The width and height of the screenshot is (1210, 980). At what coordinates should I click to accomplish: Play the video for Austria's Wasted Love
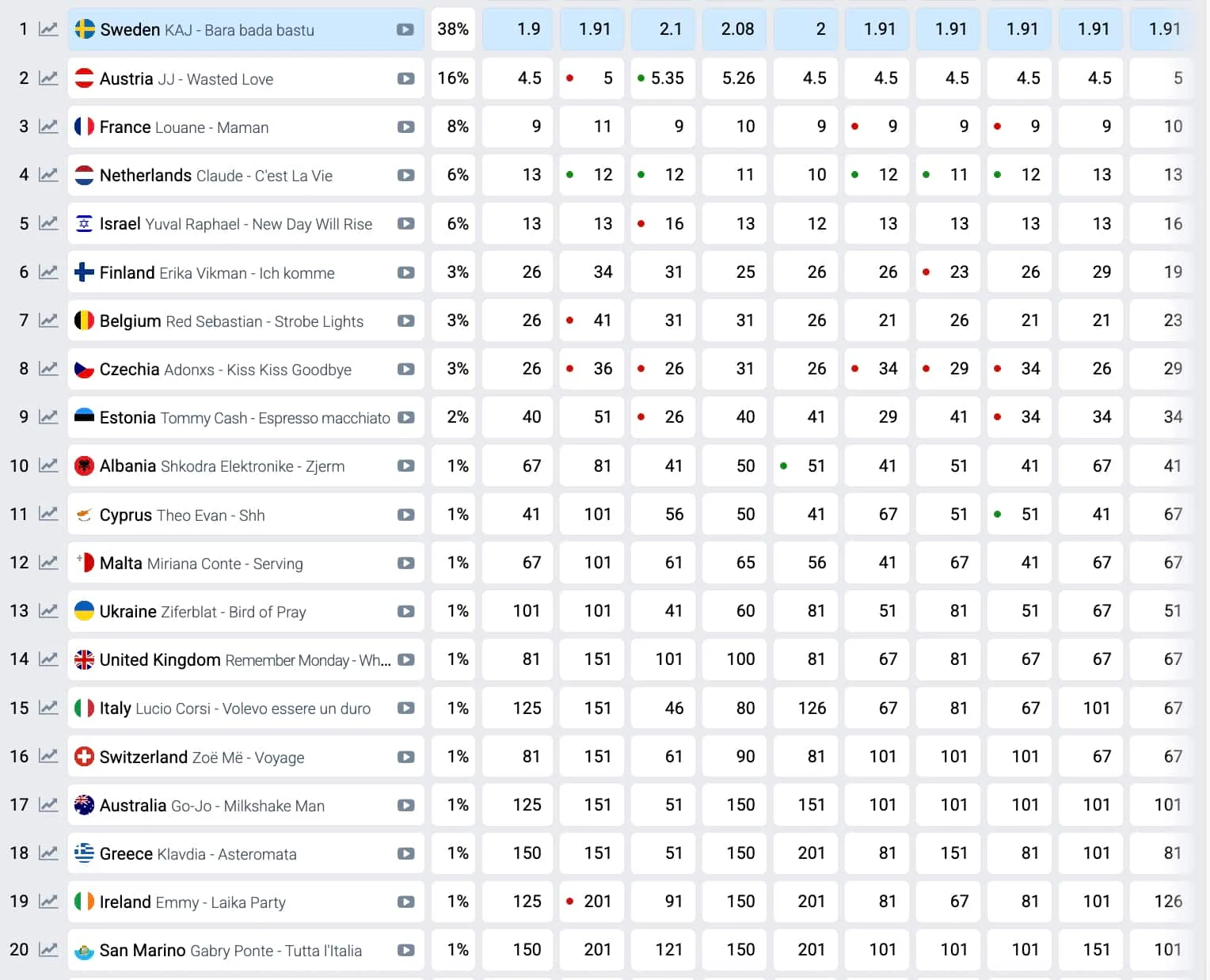[x=405, y=79]
